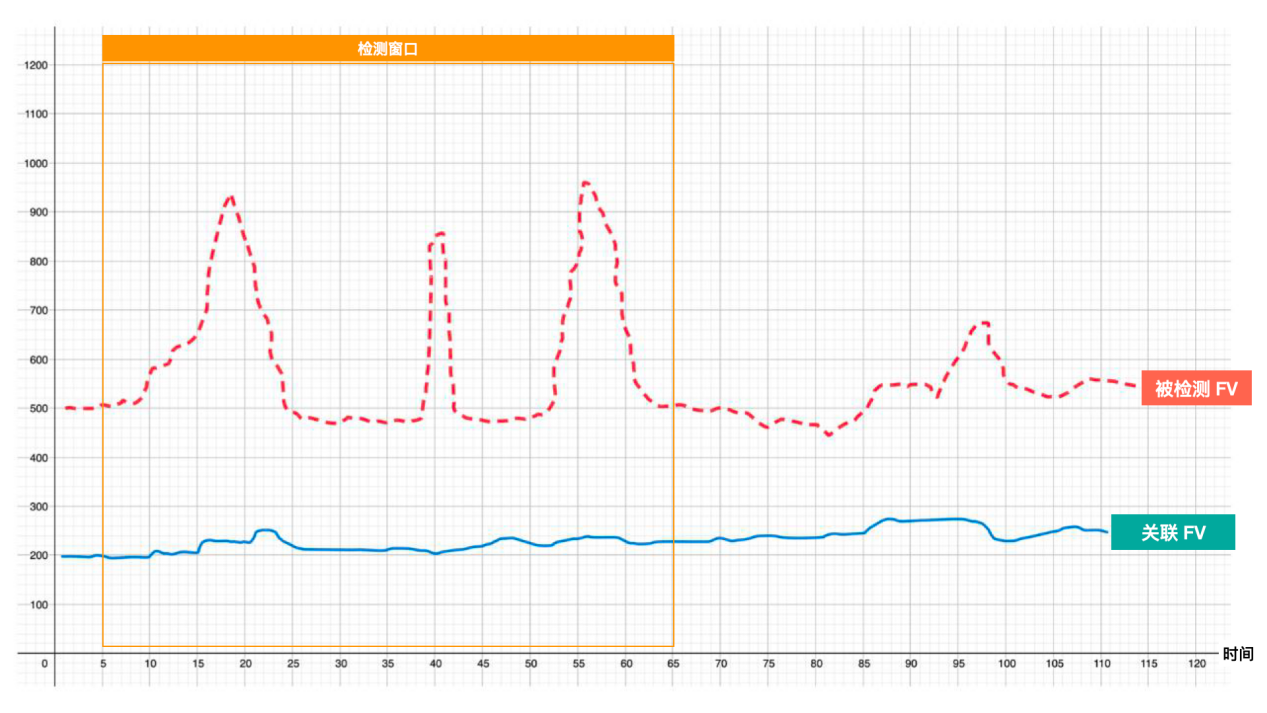This screenshot has width=1267, height=713.
Task: Select the 800 y-axis tick label
Action: pos(36,261)
